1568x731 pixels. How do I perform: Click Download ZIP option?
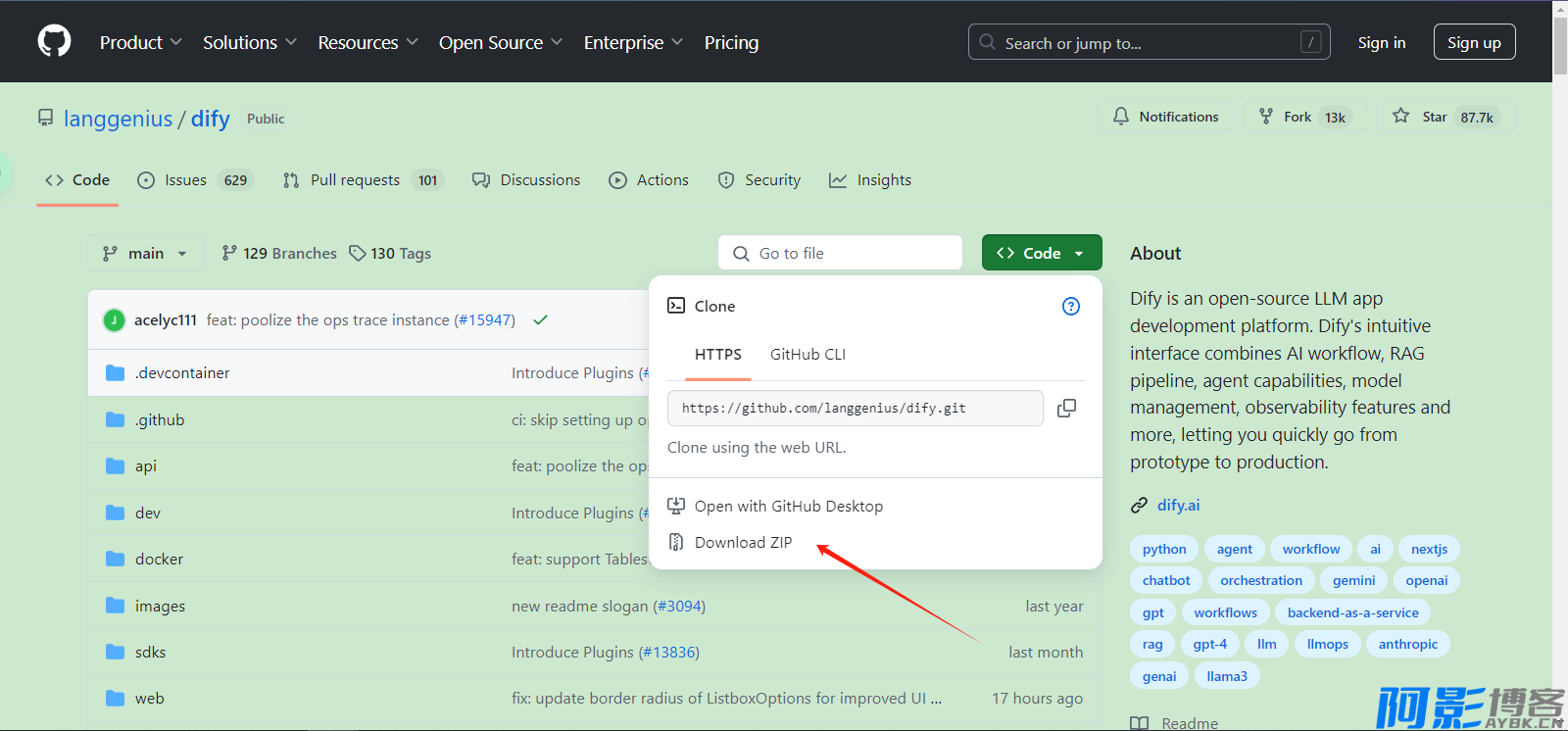tap(742, 543)
